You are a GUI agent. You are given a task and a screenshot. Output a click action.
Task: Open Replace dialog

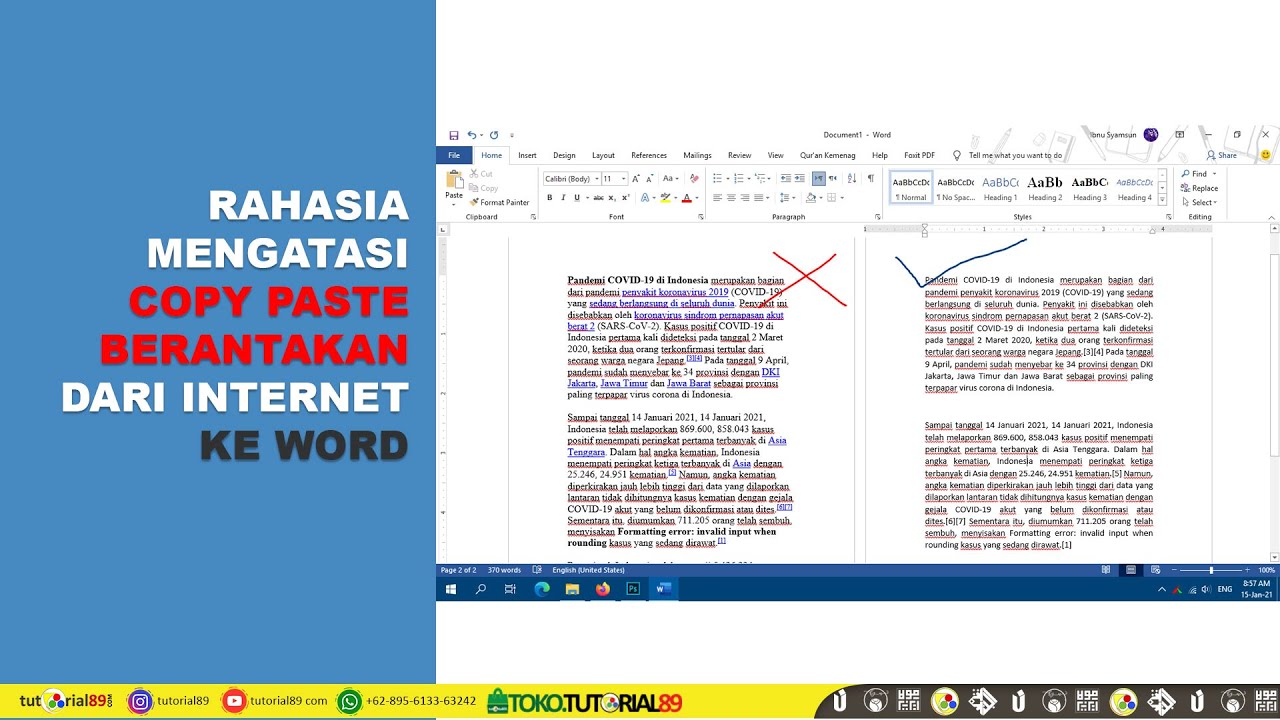click(1200, 188)
